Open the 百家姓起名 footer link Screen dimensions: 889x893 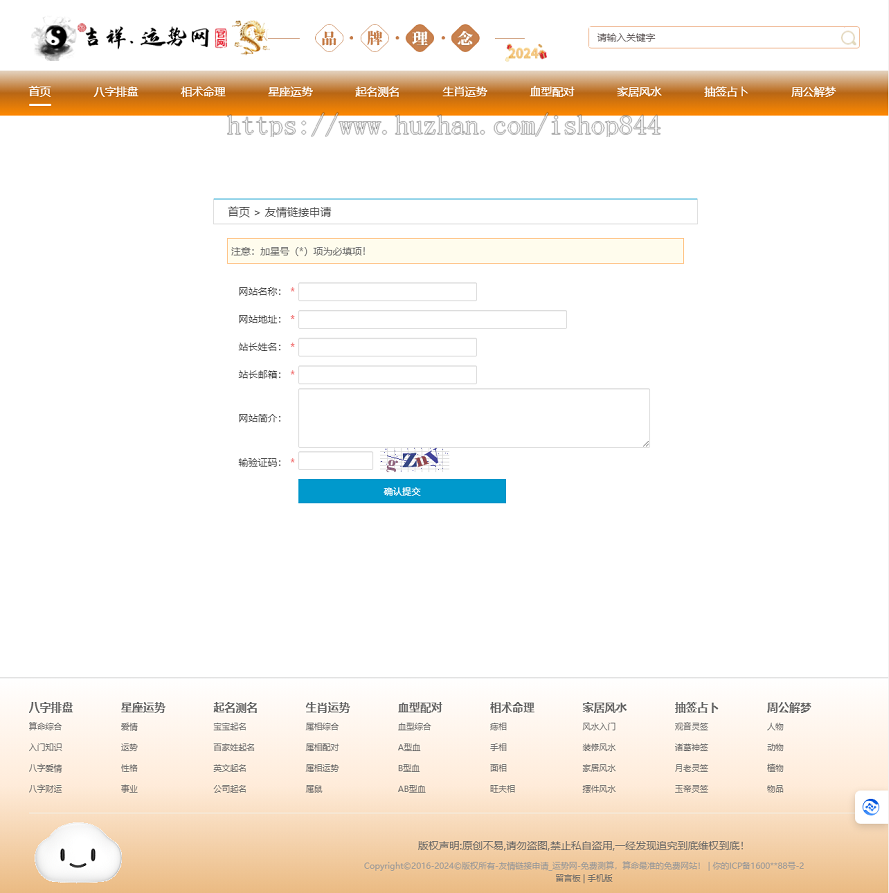(234, 747)
